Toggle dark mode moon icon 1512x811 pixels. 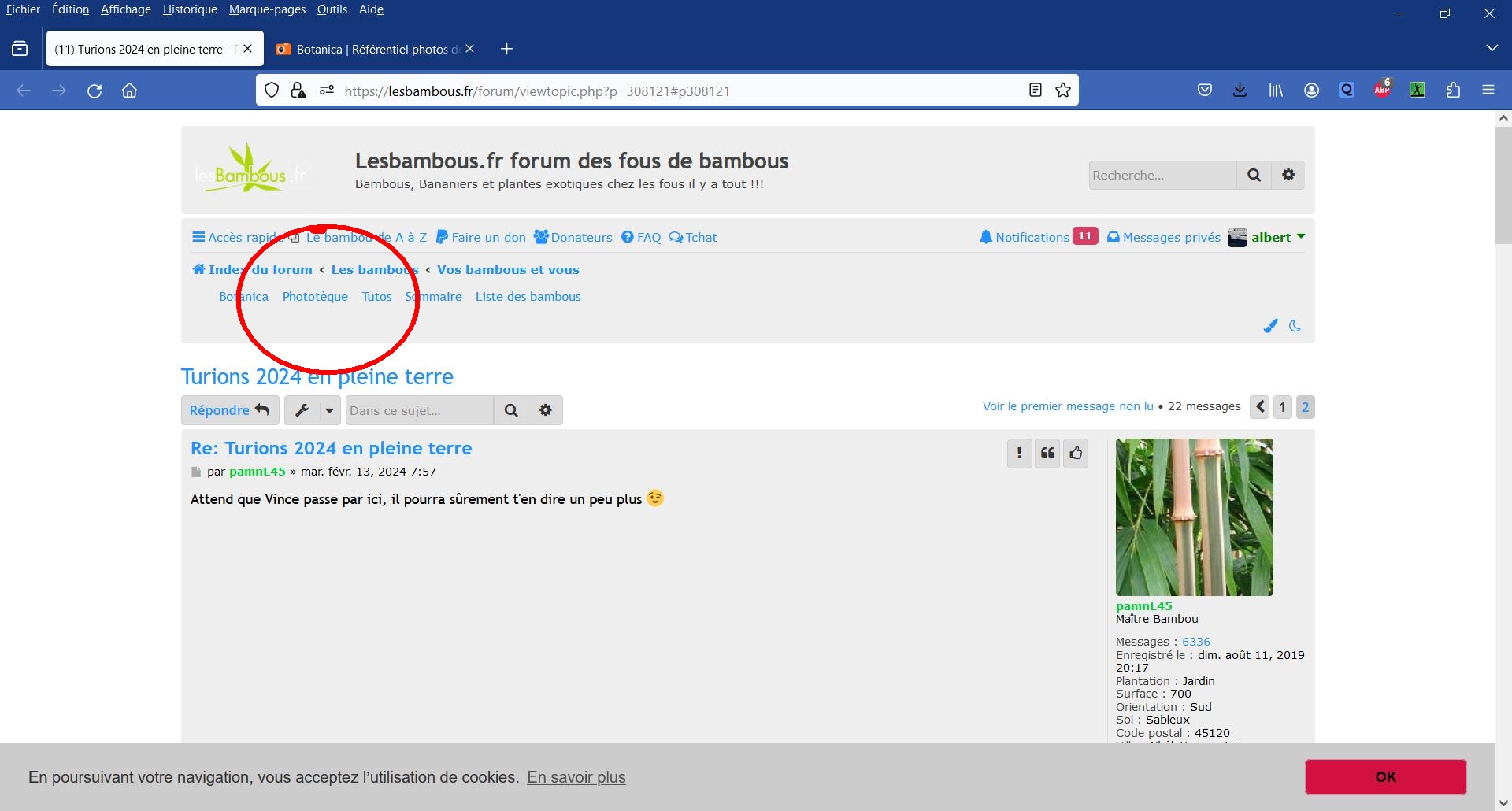[1295, 325]
